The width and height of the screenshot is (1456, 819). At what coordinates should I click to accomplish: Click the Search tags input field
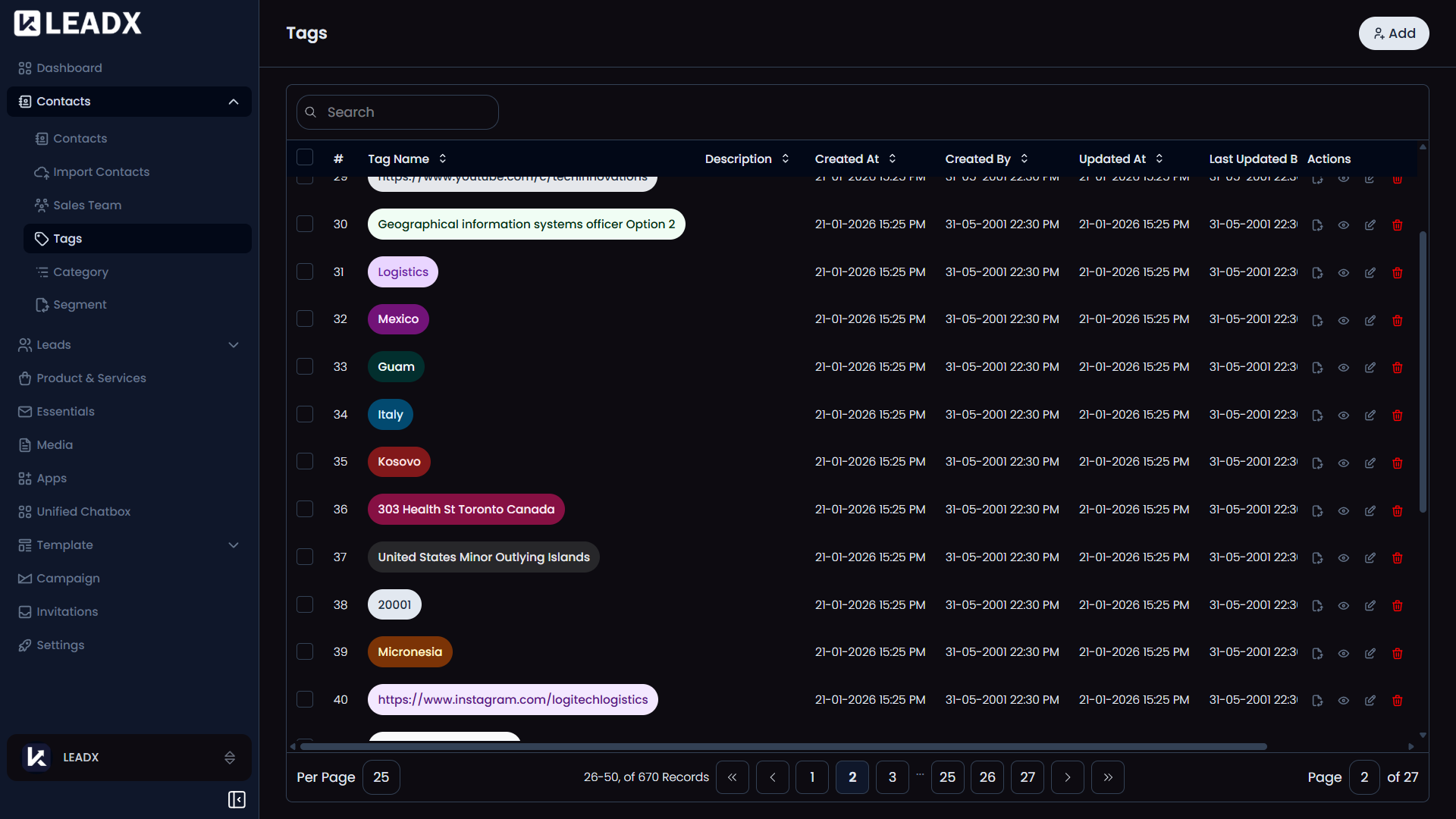(406, 112)
